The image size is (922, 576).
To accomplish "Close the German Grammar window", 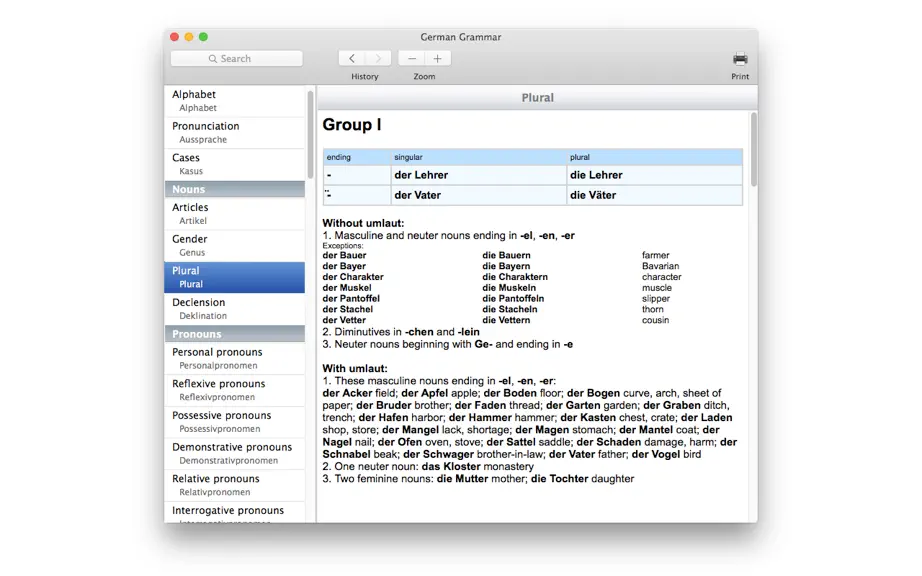I will [175, 36].
